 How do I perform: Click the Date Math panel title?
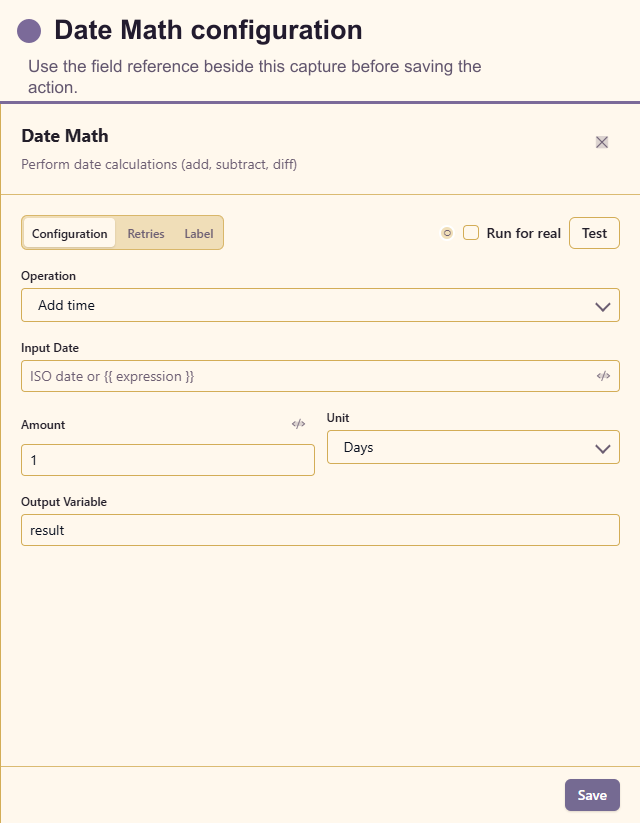coord(65,136)
